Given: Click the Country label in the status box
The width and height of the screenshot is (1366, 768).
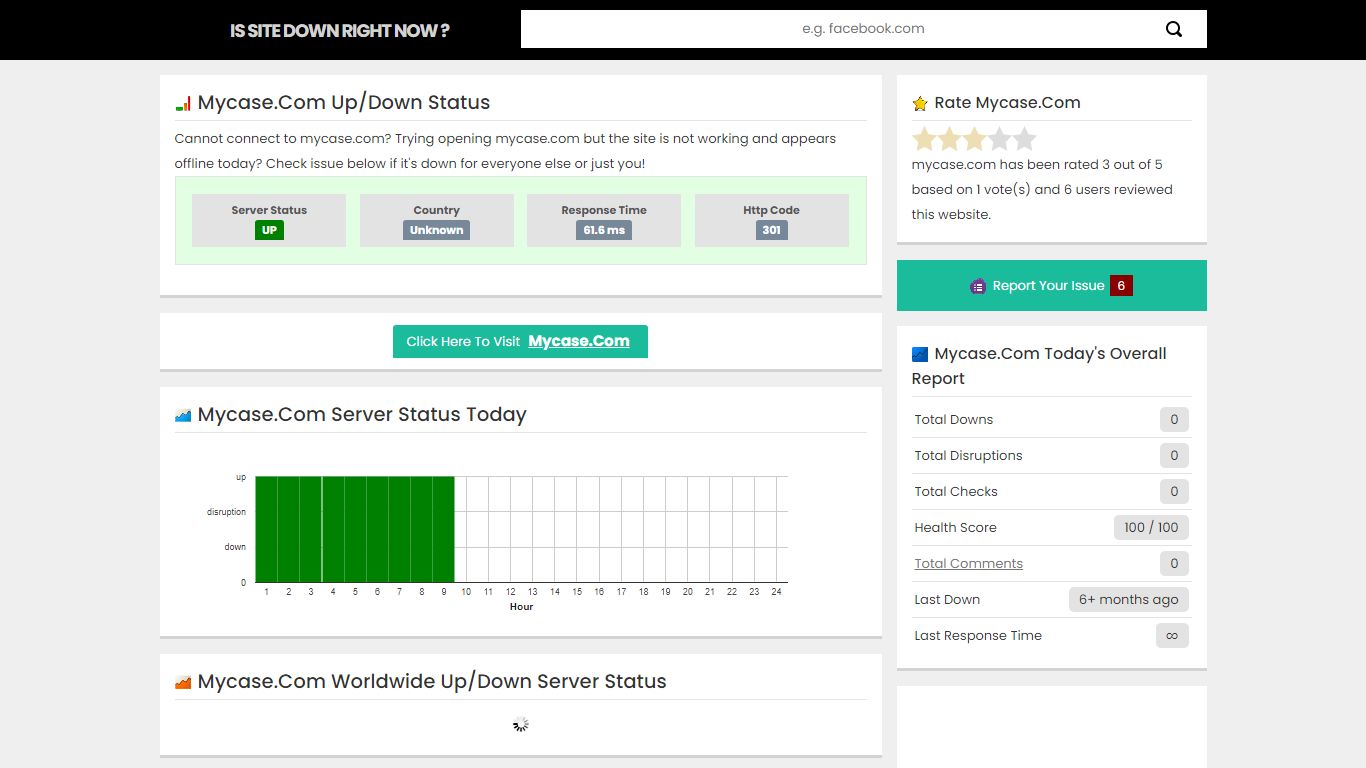Looking at the screenshot, I should pos(437,210).
